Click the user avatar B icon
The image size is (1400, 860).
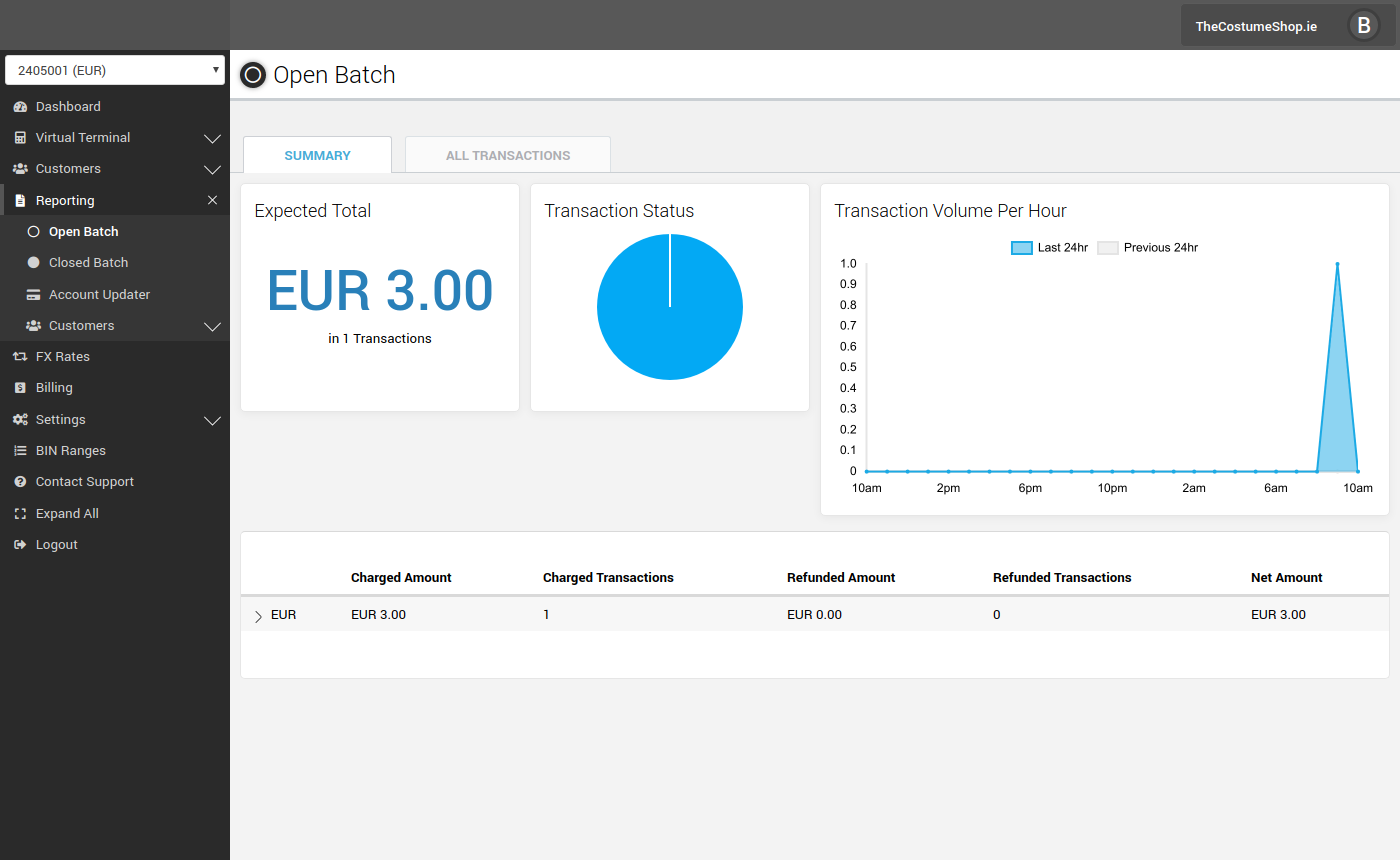[x=1363, y=26]
